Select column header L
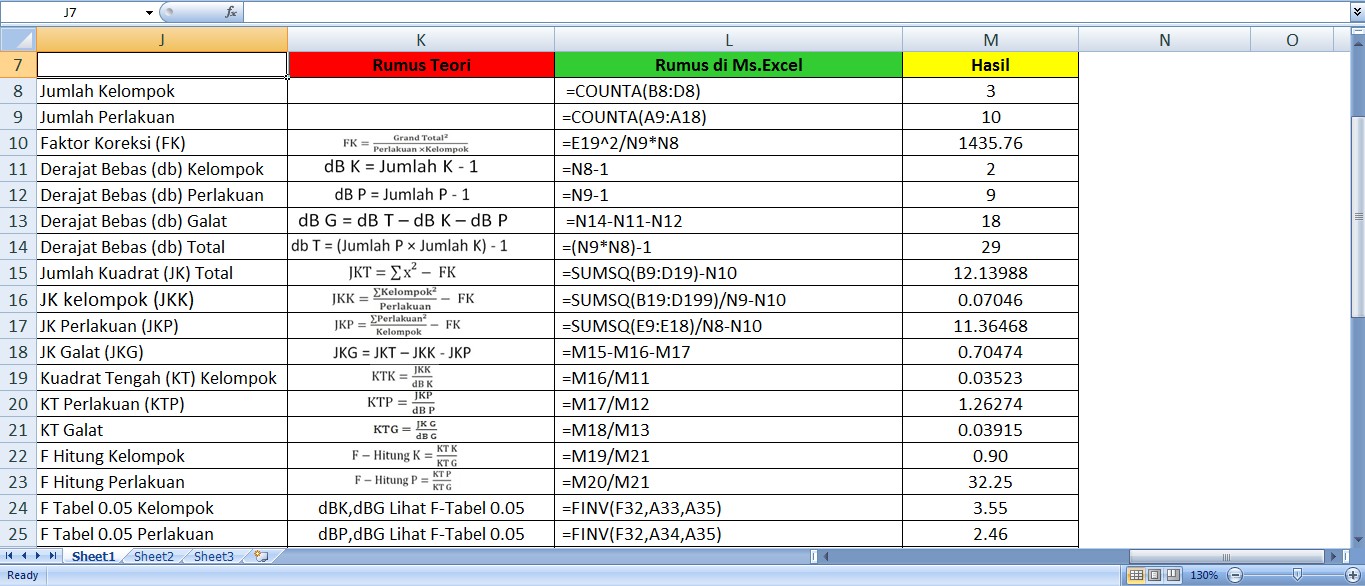The height and width of the screenshot is (586, 1365). pyautogui.click(x=728, y=40)
